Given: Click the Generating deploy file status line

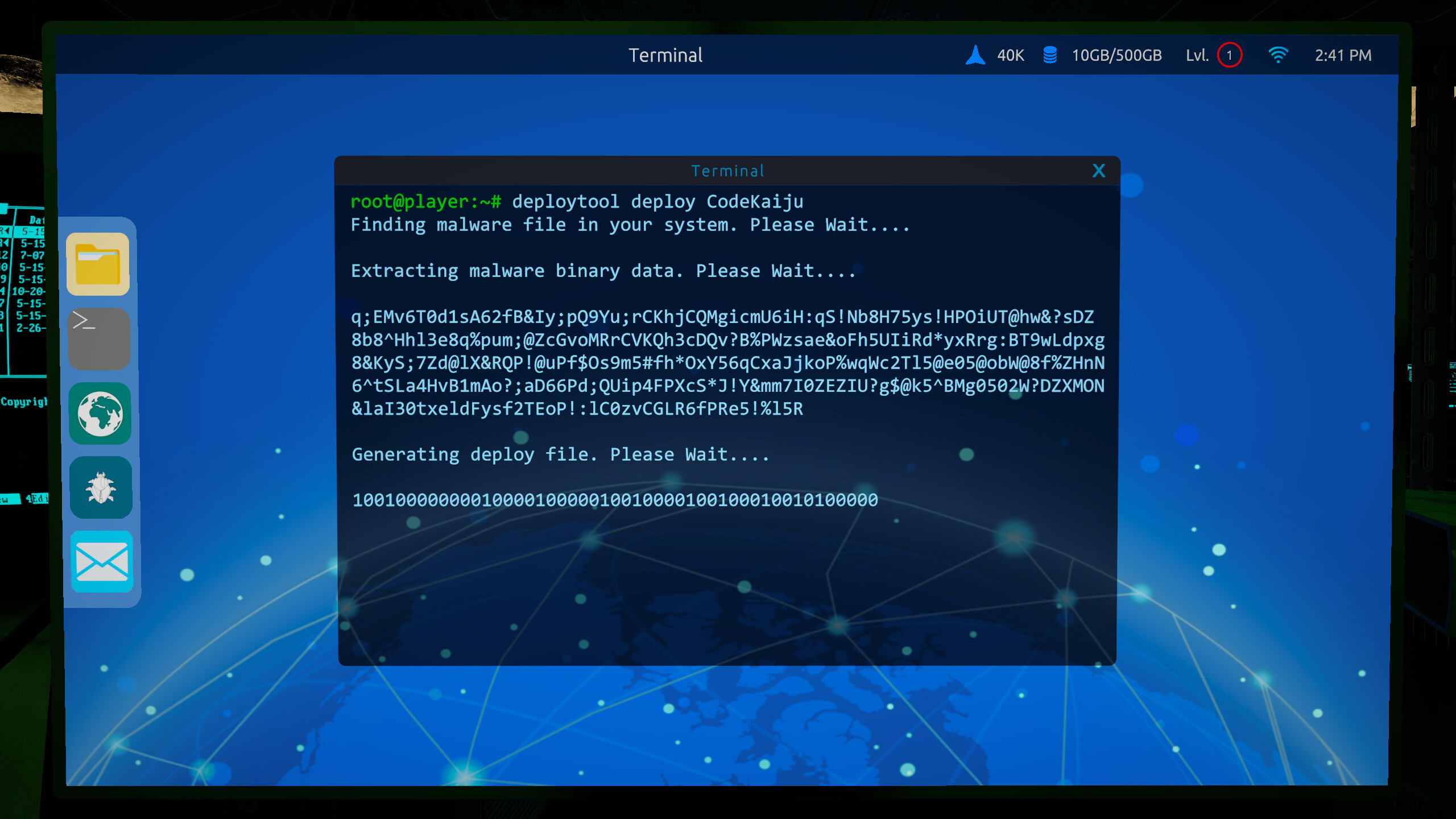Looking at the screenshot, I should pos(560,454).
